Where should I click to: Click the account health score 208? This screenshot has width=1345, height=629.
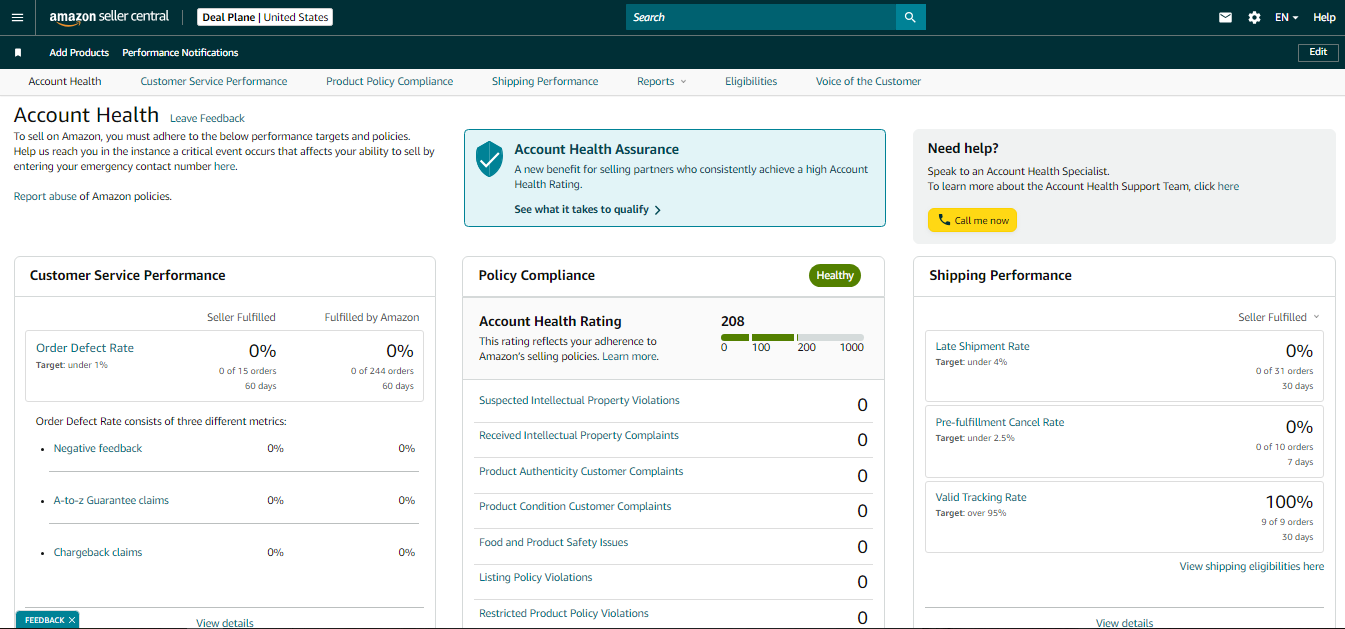tap(733, 321)
